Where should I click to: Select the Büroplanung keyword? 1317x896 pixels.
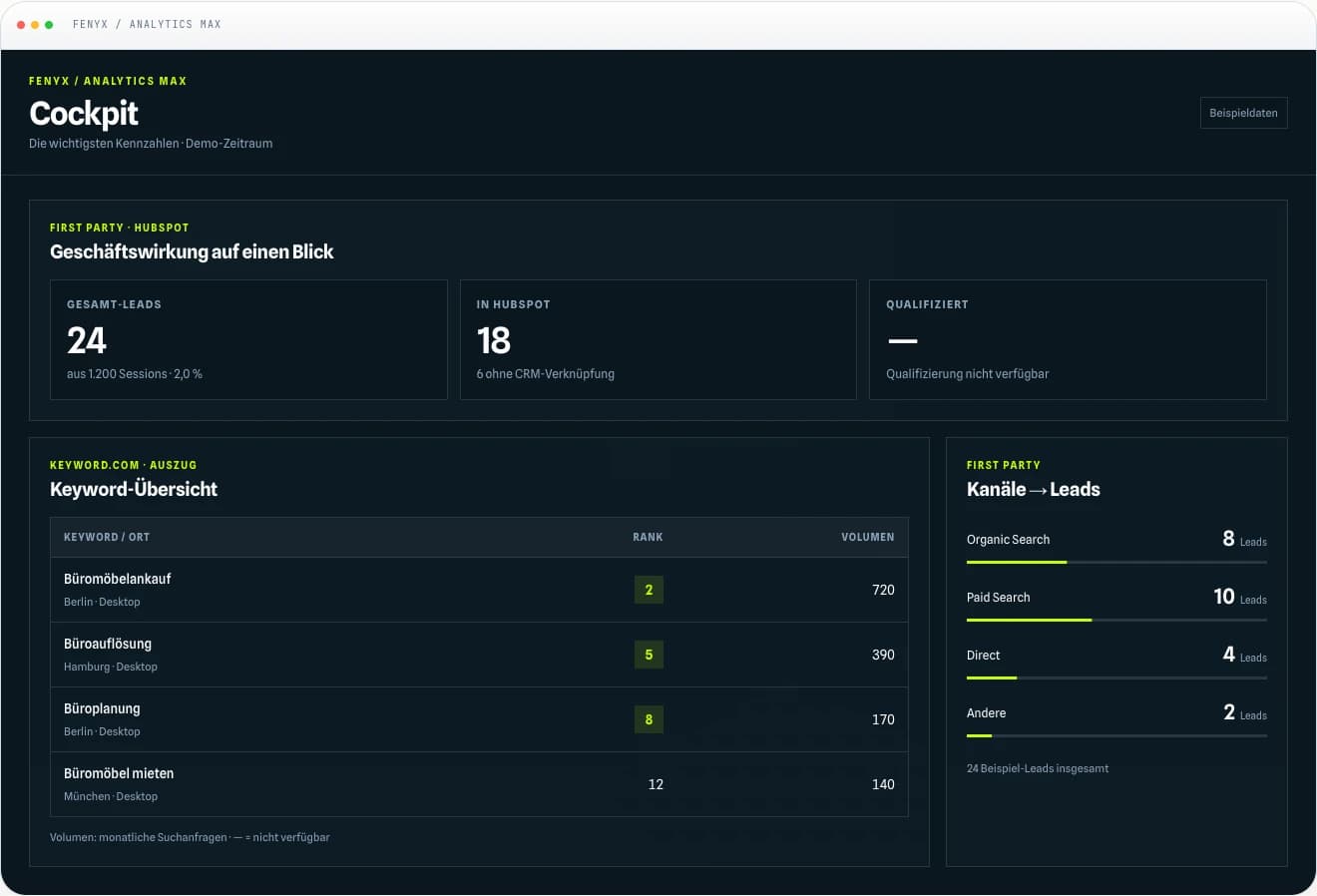tap(102, 708)
